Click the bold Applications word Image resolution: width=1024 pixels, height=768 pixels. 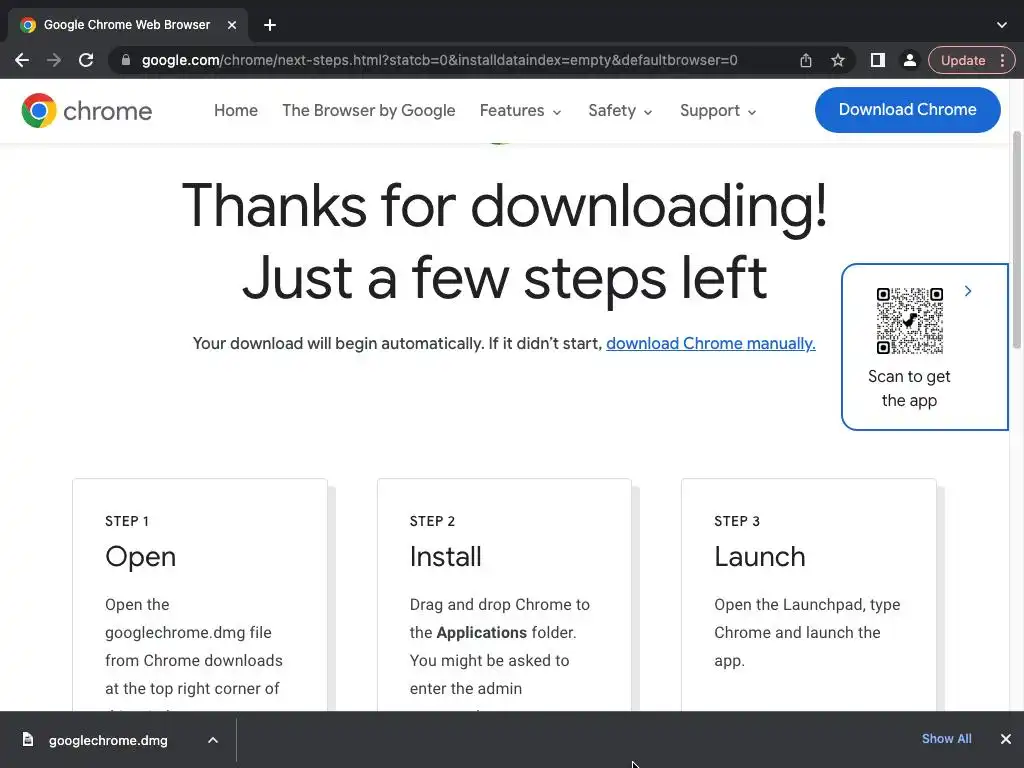pyautogui.click(x=481, y=633)
